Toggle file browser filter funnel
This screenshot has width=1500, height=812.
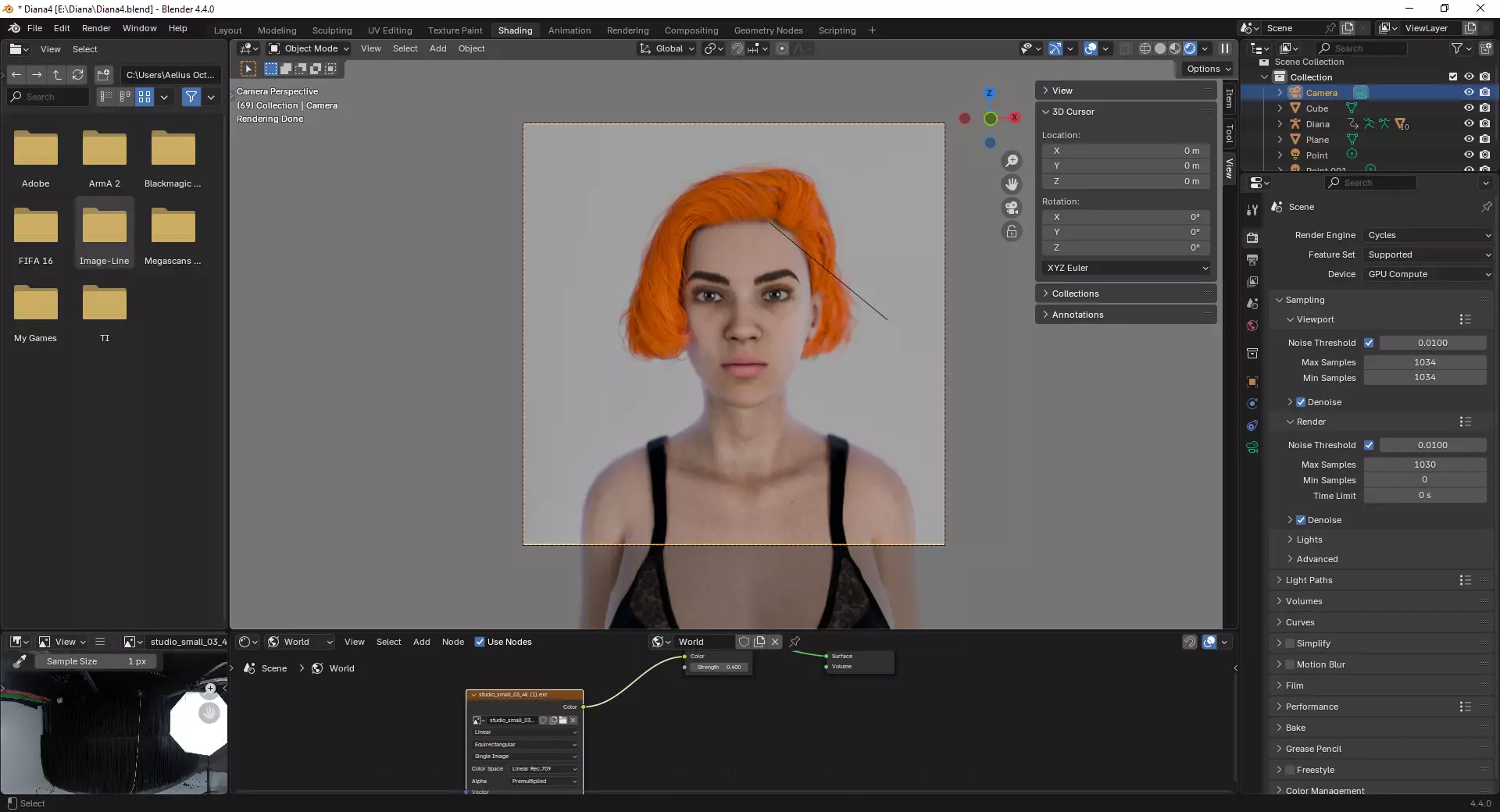(x=191, y=97)
